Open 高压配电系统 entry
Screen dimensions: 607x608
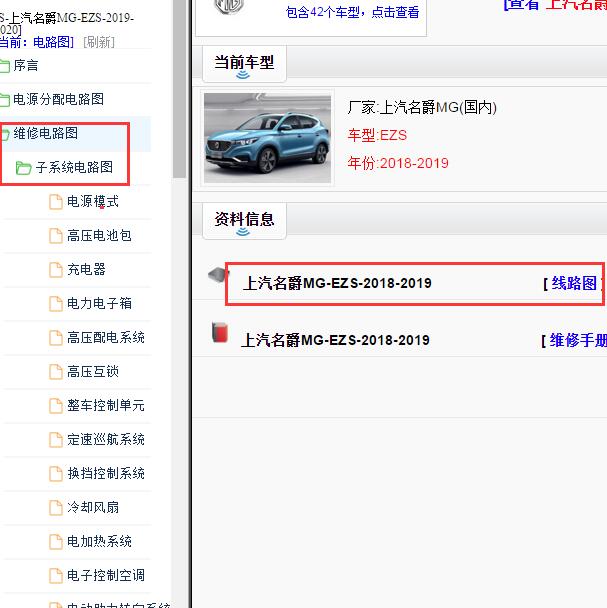(x=106, y=337)
